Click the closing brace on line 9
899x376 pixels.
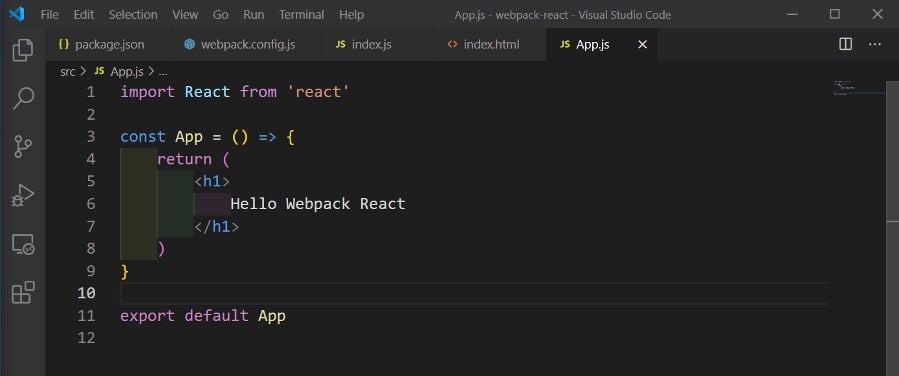[x=124, y=271]
